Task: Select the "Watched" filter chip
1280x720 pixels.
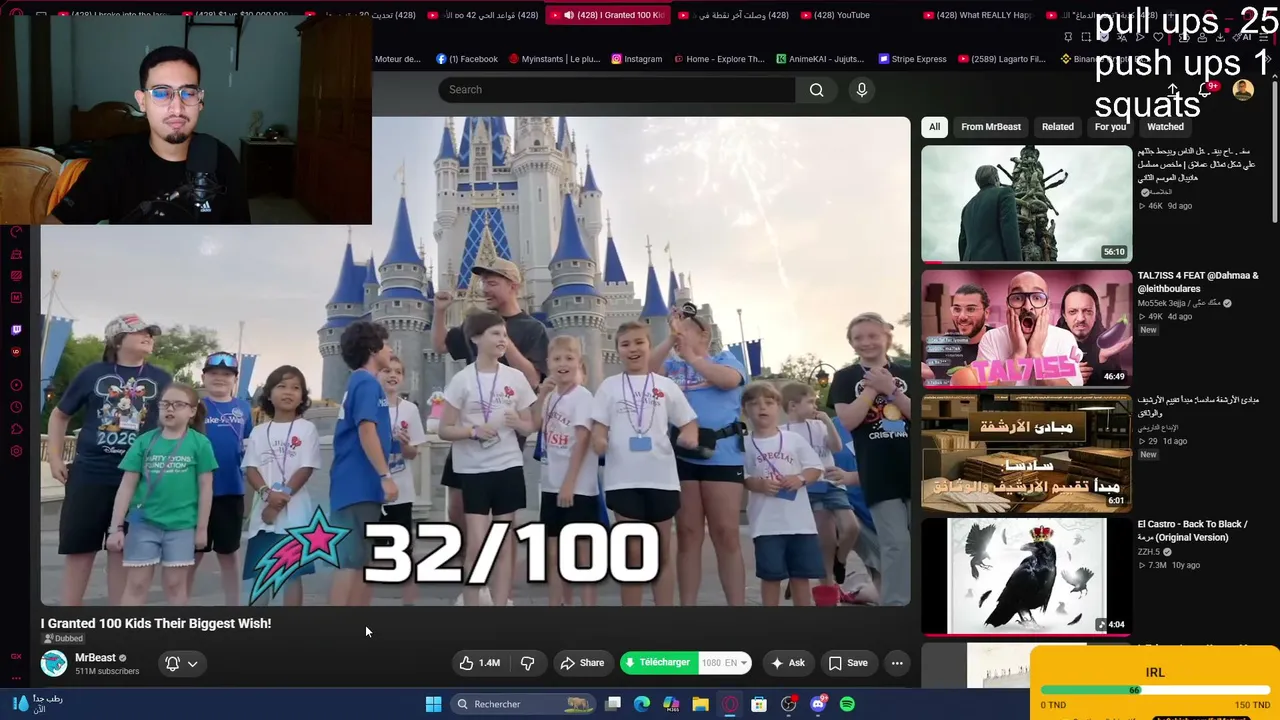Action: tap(1165, 127)
